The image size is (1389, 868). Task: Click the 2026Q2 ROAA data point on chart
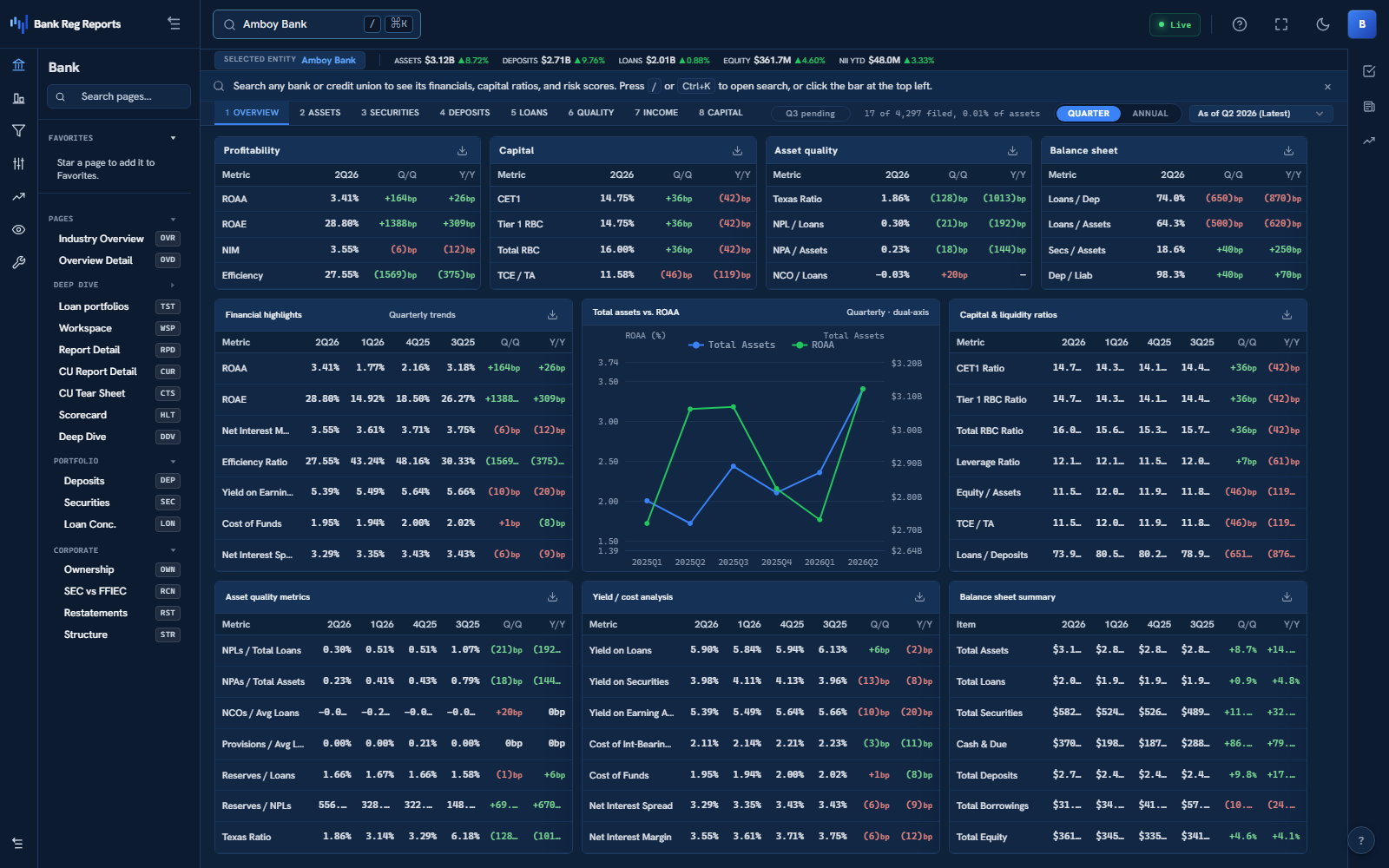pyautogui.click(x=863, y=389)
